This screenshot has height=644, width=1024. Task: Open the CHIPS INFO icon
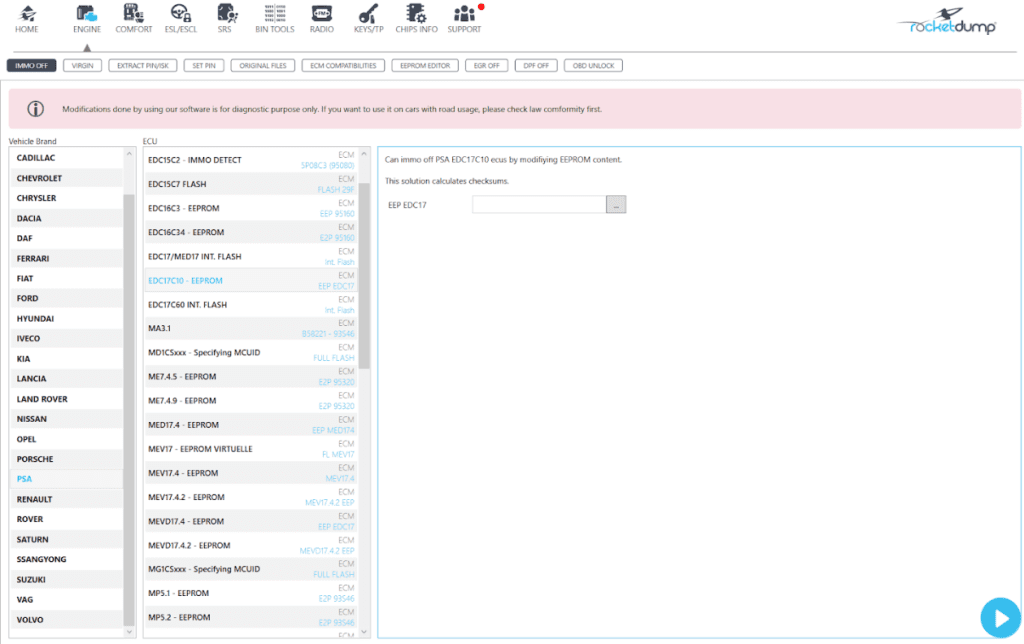(x=416, y=19)
